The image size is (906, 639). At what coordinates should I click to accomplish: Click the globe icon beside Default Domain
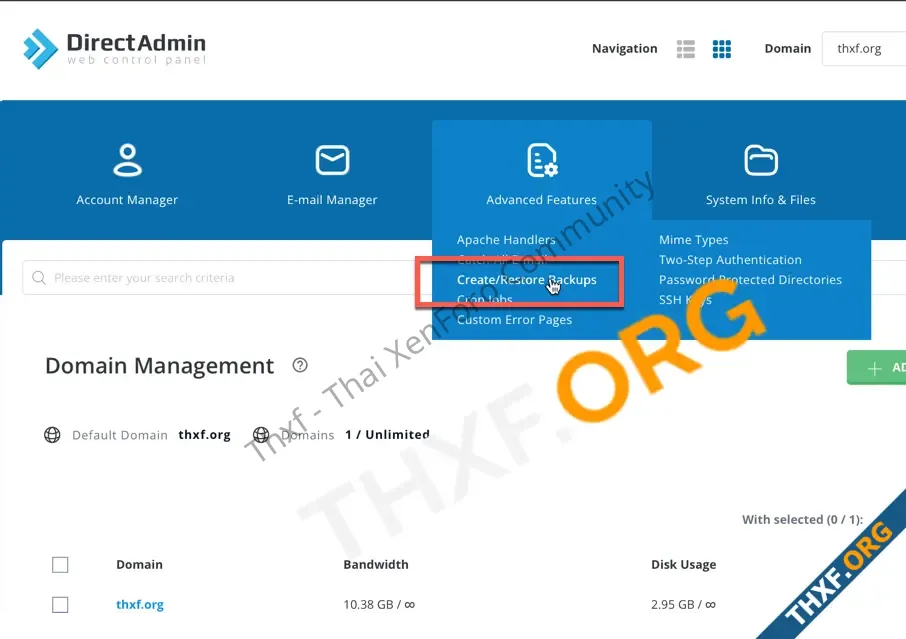click(x=51, y=434)
